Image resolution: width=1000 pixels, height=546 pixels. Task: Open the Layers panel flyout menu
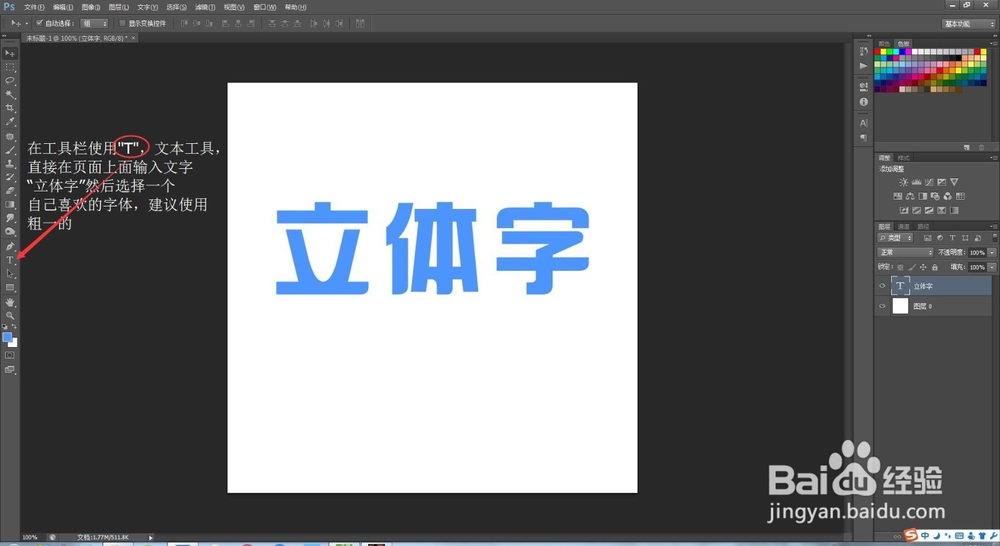tap(993, 226)
